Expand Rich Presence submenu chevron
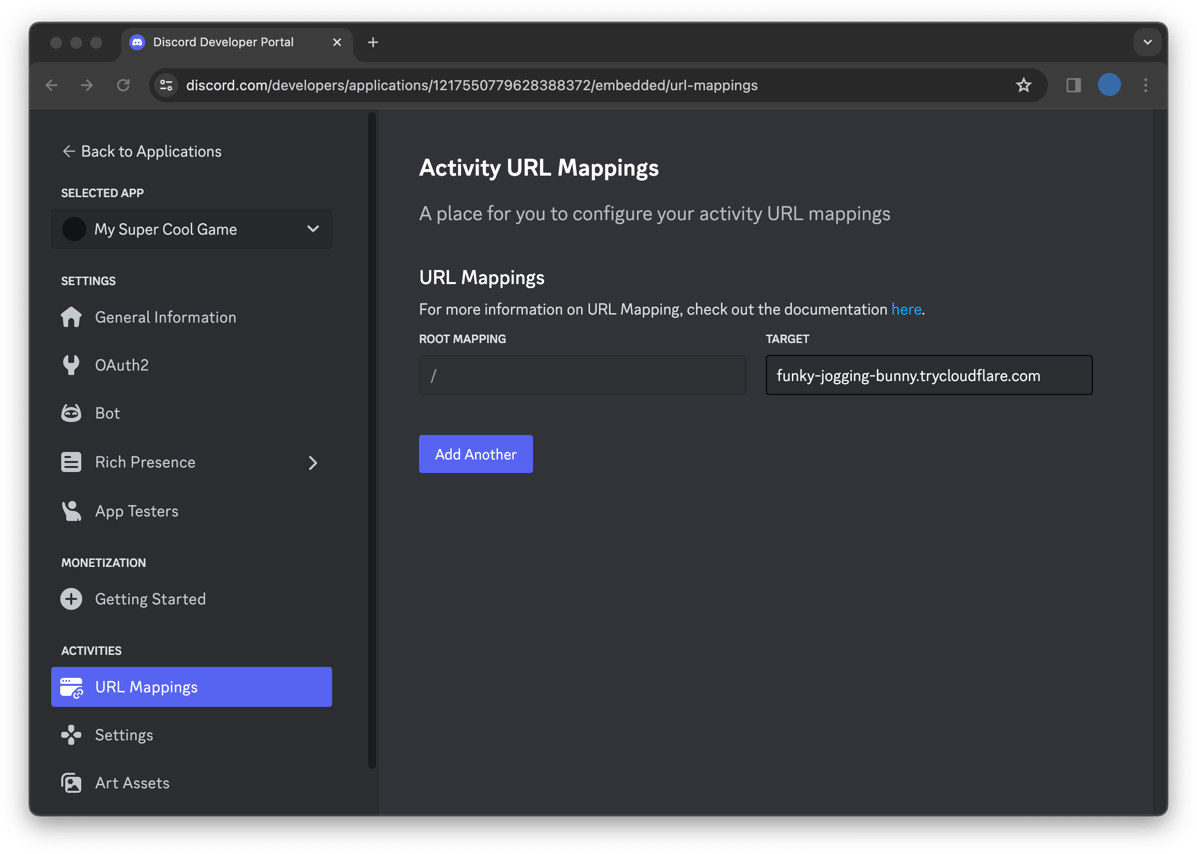 (x=312, y=462)
